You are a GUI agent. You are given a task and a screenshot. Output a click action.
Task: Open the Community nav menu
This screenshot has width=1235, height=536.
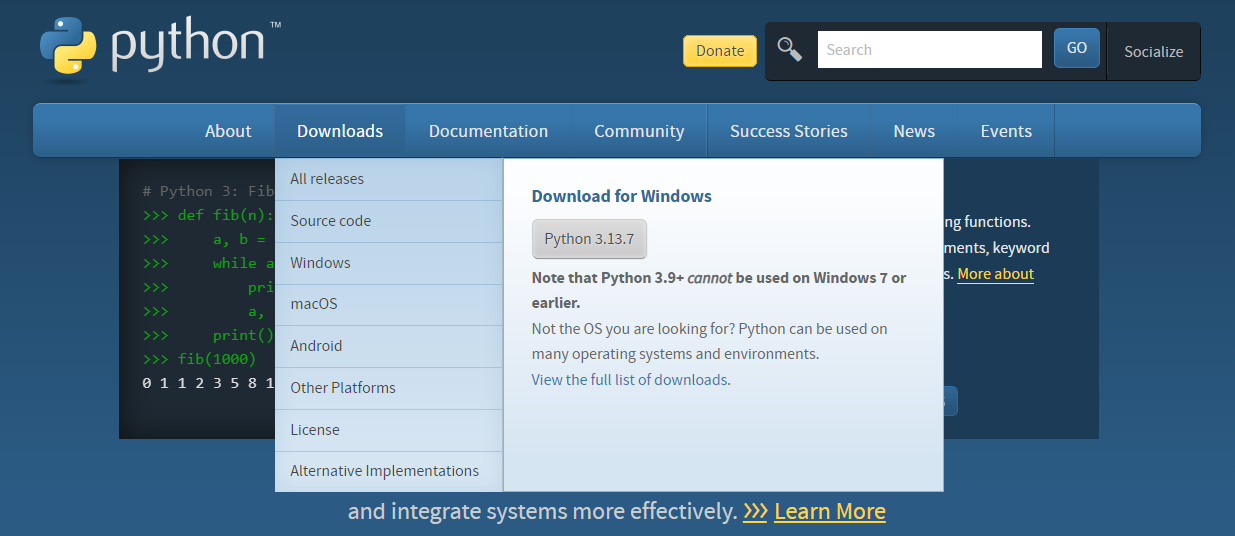[x=639, y=131]
